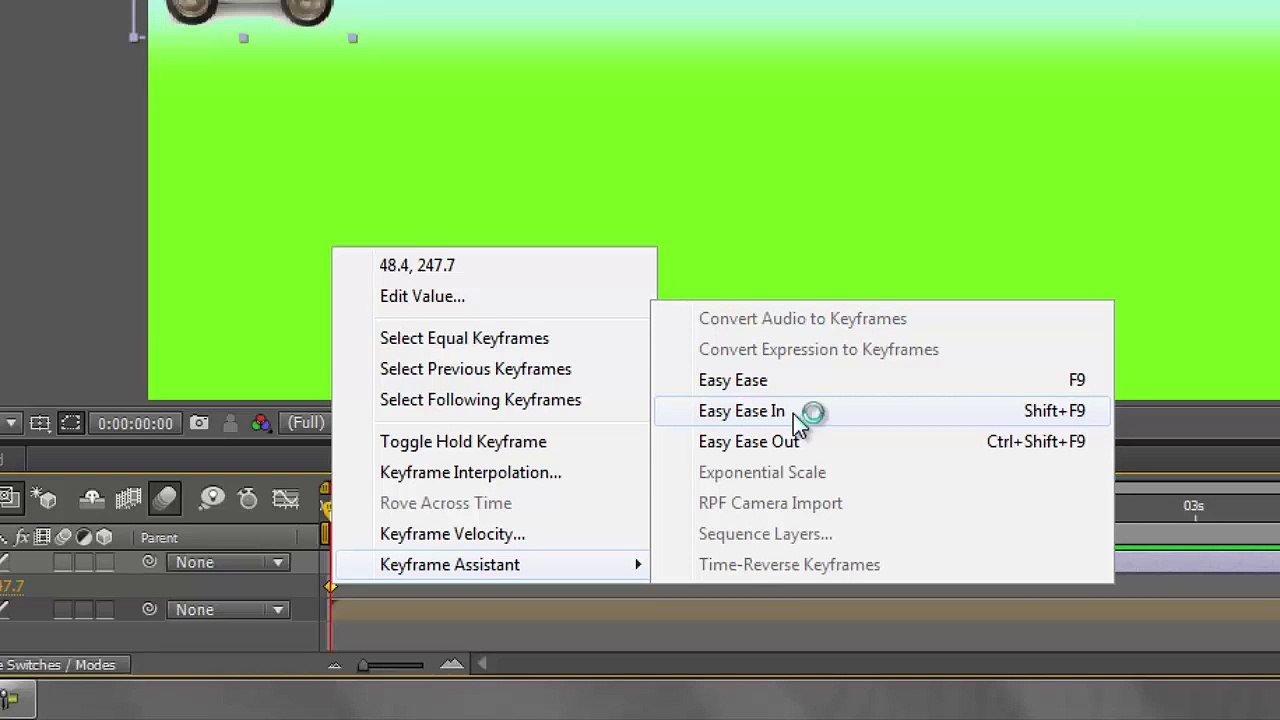The image size is (1280, 720).
Task: Toggle the Auto-keyframe stopwatch button
Action: pos(248,498)
